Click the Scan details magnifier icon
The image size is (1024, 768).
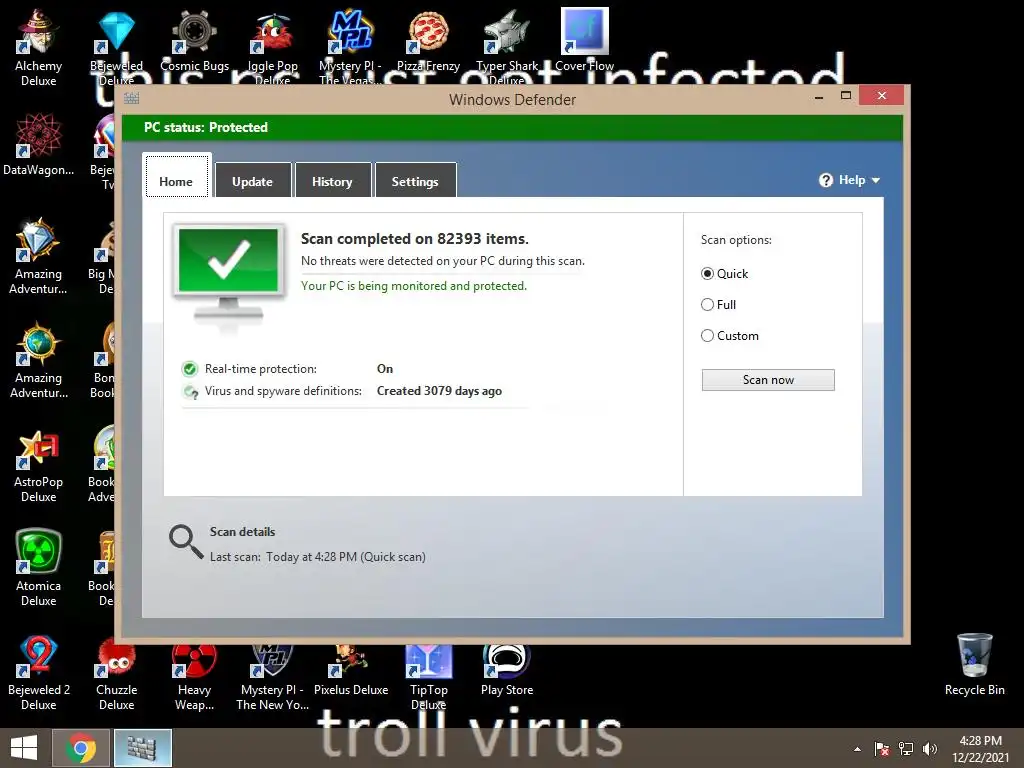185,542
